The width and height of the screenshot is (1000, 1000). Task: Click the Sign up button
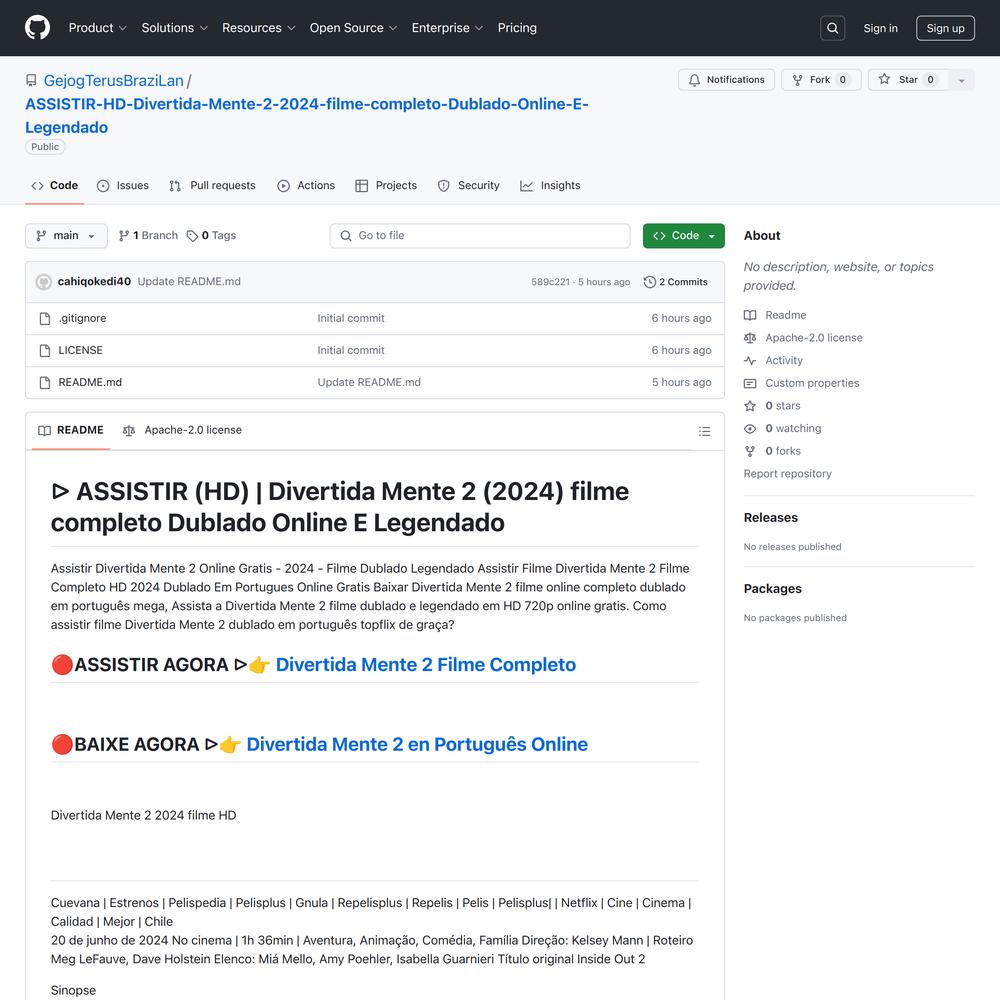(945, 28)
